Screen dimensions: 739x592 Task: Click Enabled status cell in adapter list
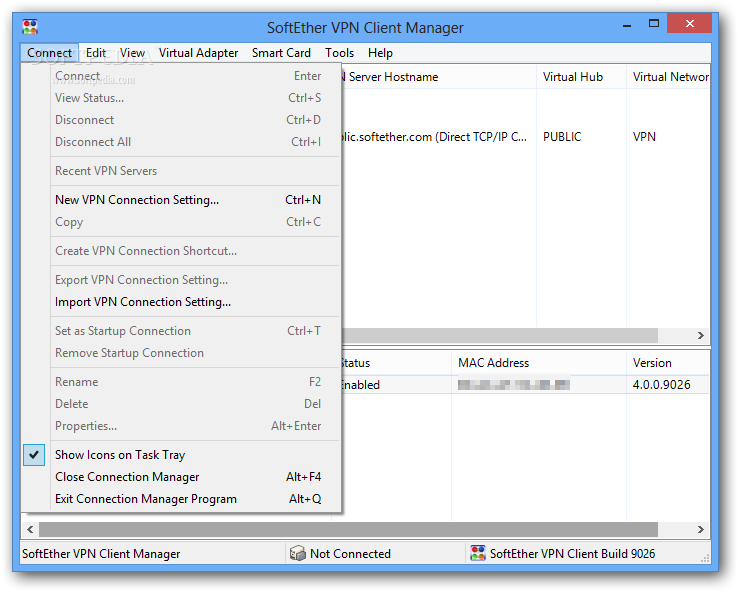[x=360, y=385]
